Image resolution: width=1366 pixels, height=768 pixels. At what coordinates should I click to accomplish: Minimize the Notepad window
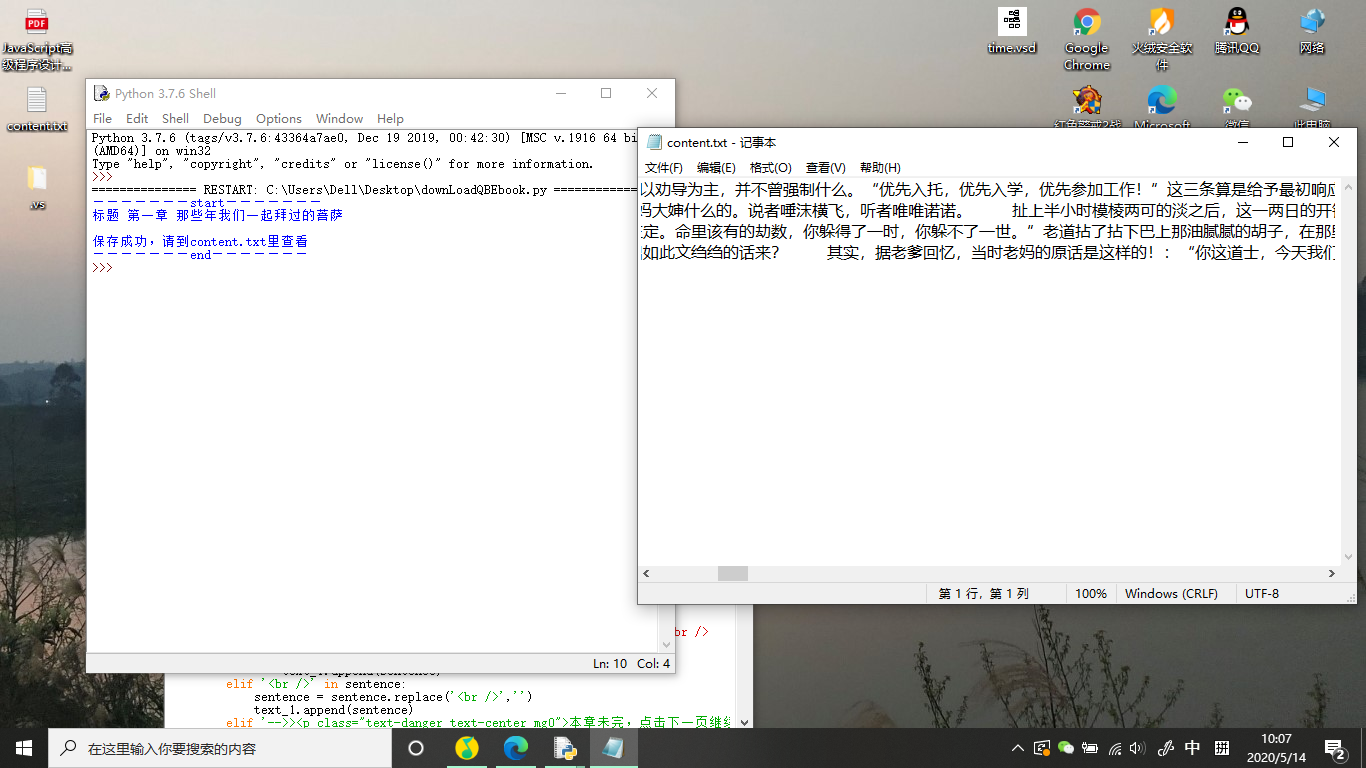click(x=1242, y=142)
